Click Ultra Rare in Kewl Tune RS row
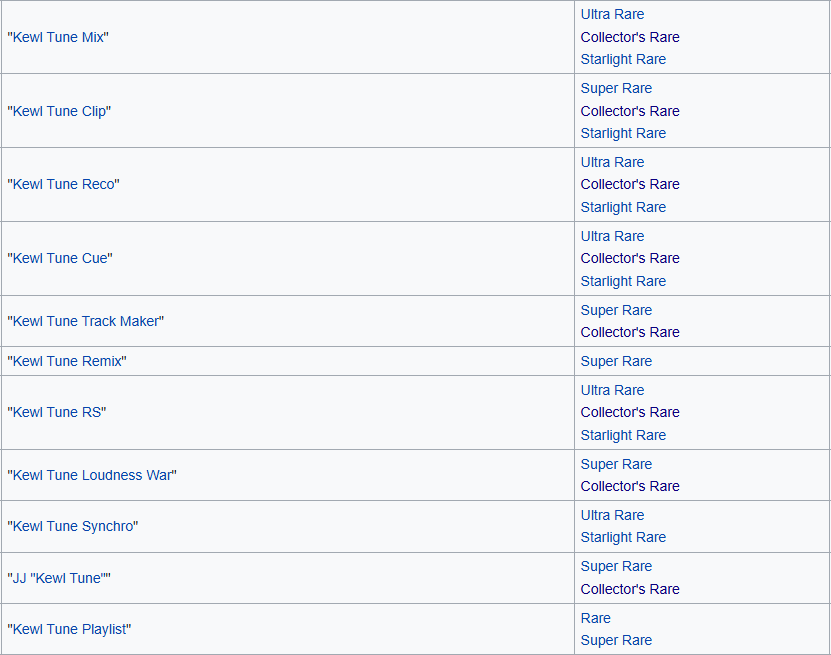 pos(612,391)
